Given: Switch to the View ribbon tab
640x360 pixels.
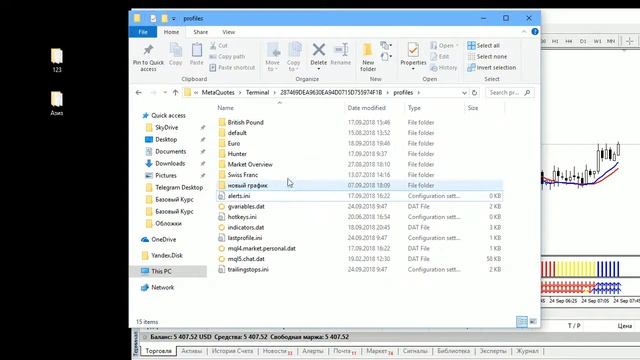Looking at the screenshot, I should coord(229,32).
